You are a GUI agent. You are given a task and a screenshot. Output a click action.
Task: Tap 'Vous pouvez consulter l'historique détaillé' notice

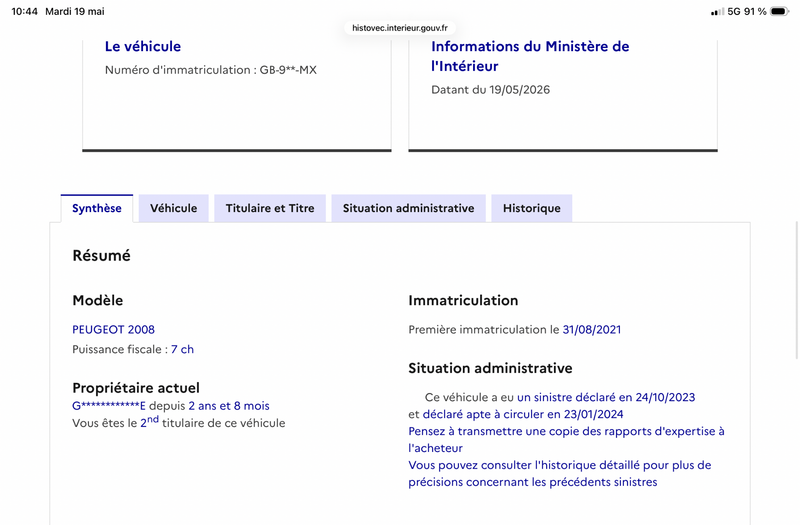tap(560, 473)
